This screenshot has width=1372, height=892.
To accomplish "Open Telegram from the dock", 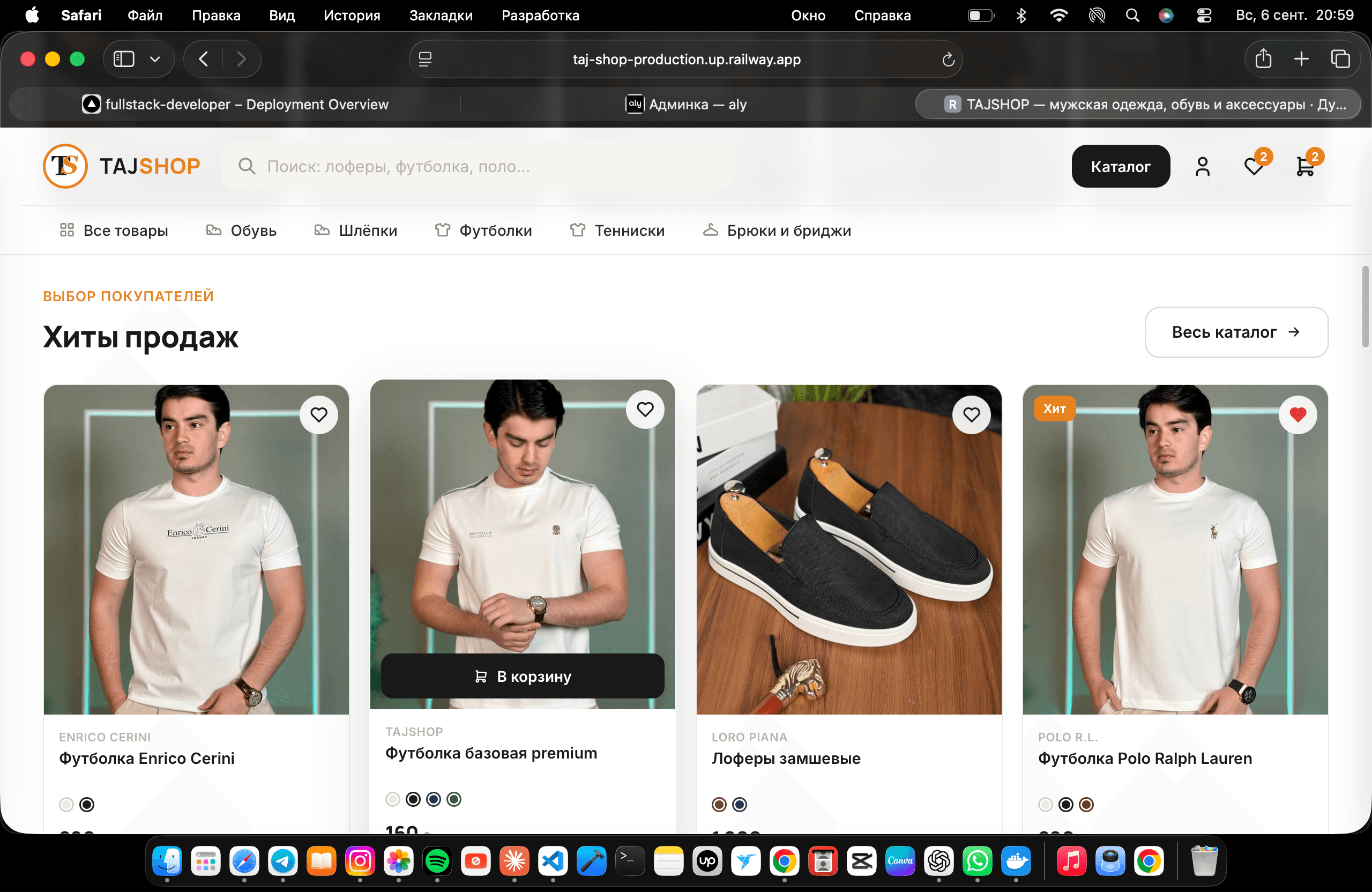I will tap(283, 861).
